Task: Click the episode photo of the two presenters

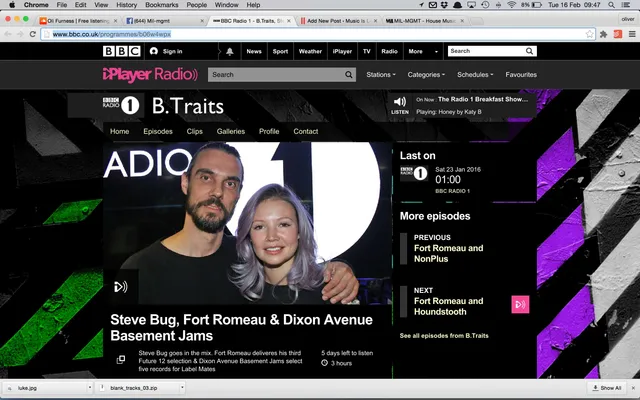Action: 248,223
